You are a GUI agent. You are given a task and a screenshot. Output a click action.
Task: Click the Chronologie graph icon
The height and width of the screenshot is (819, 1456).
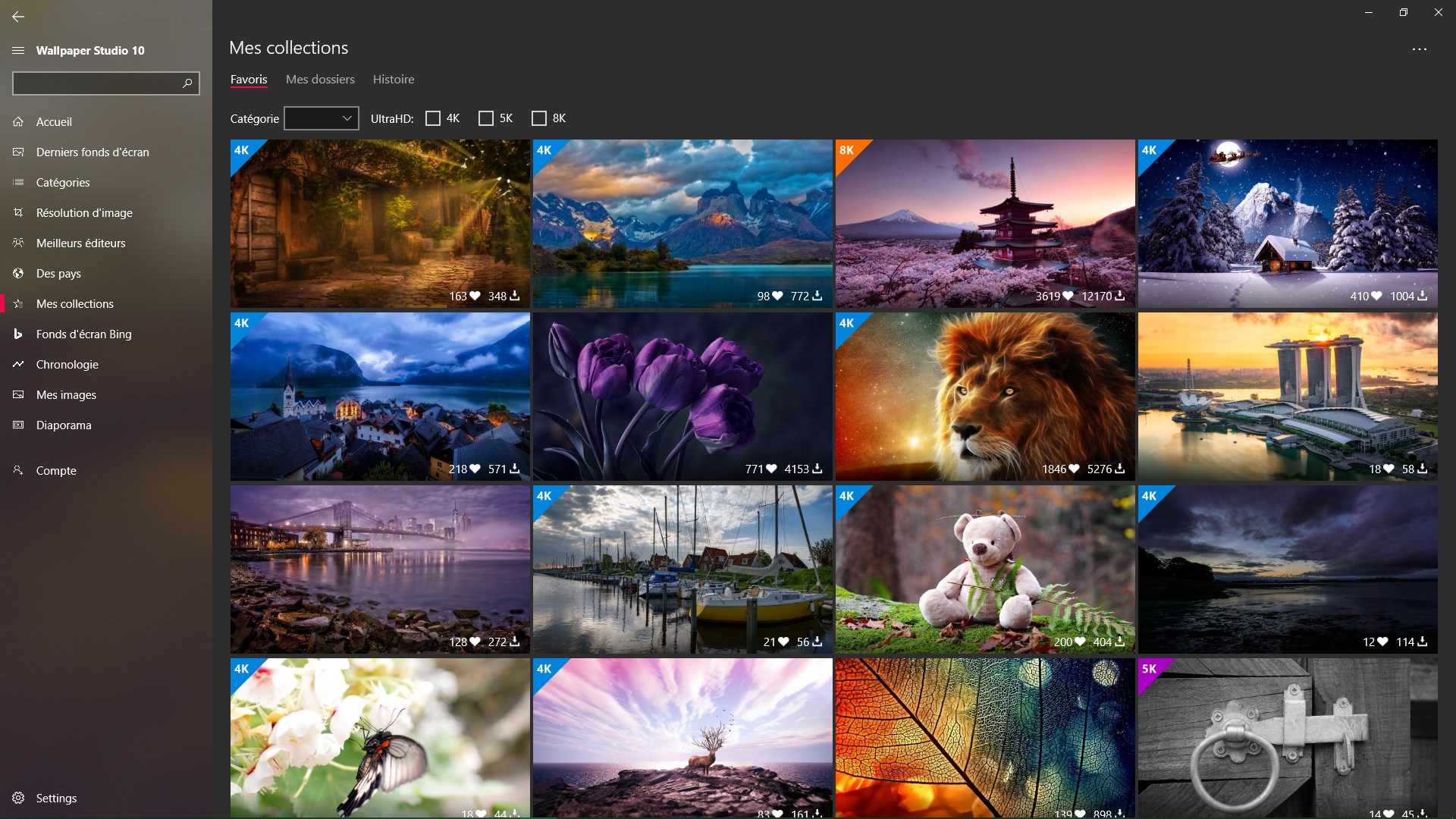coord(18,365)
